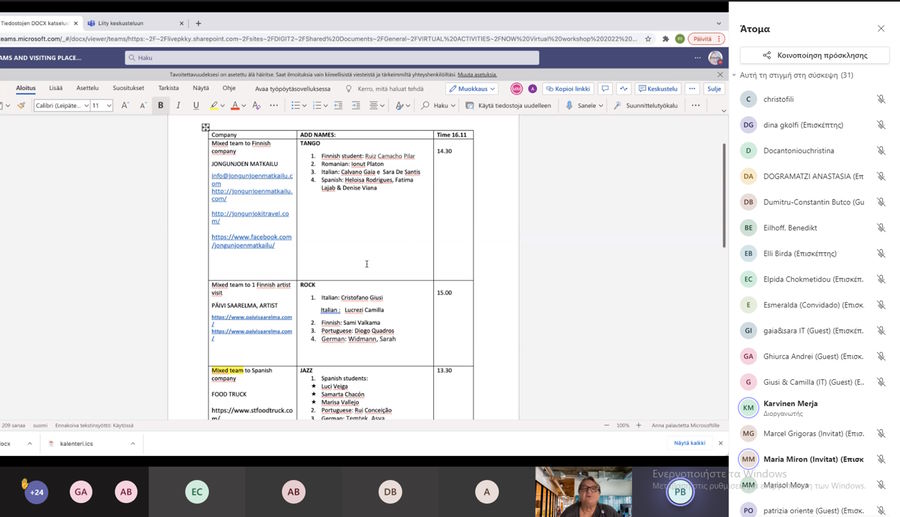900x517 pixels.
Task: Dismiss the notification banner
Action: click(x=714, y=74)
